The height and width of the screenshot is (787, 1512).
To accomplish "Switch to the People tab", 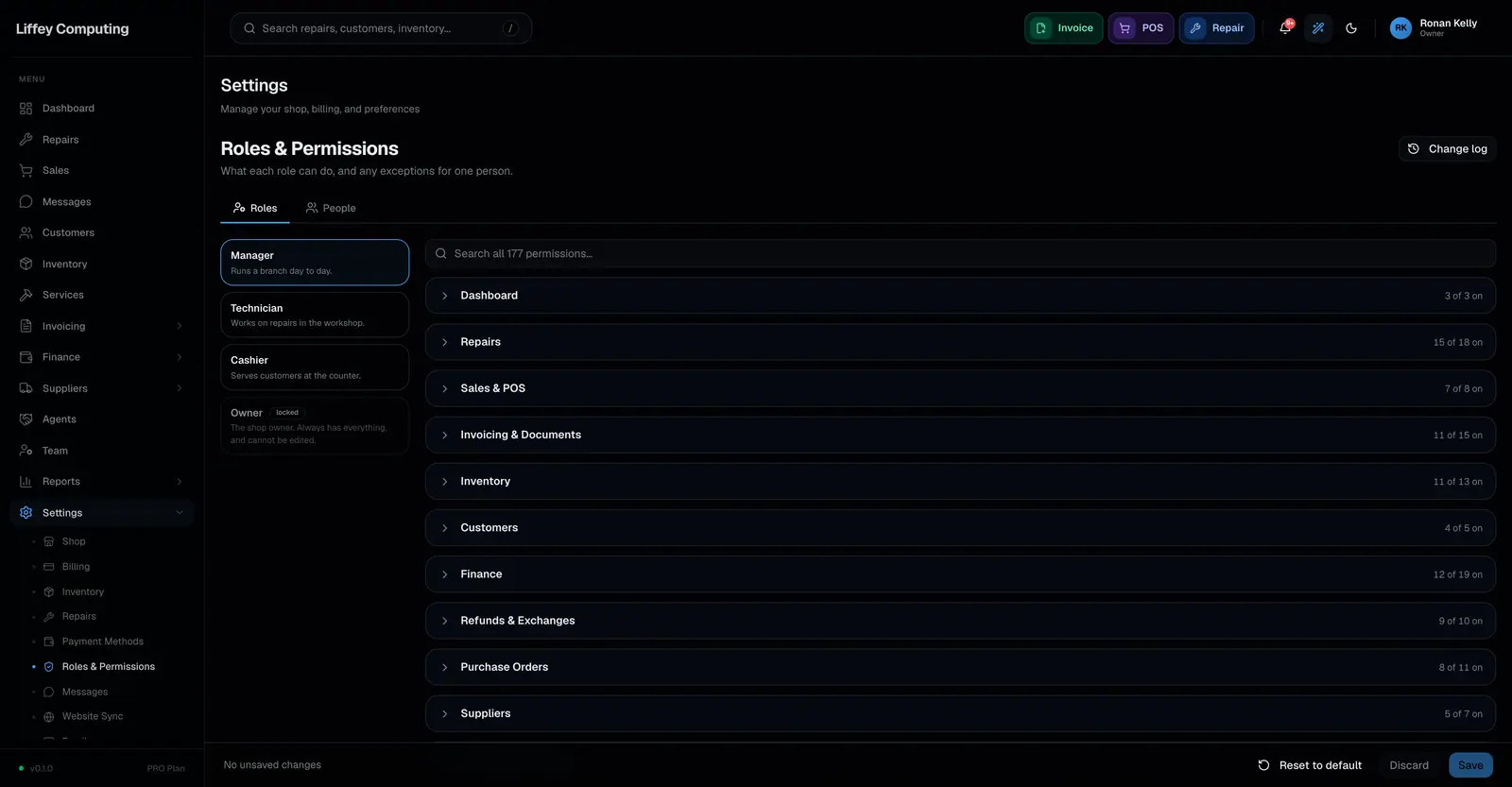I will coord(331,208).
